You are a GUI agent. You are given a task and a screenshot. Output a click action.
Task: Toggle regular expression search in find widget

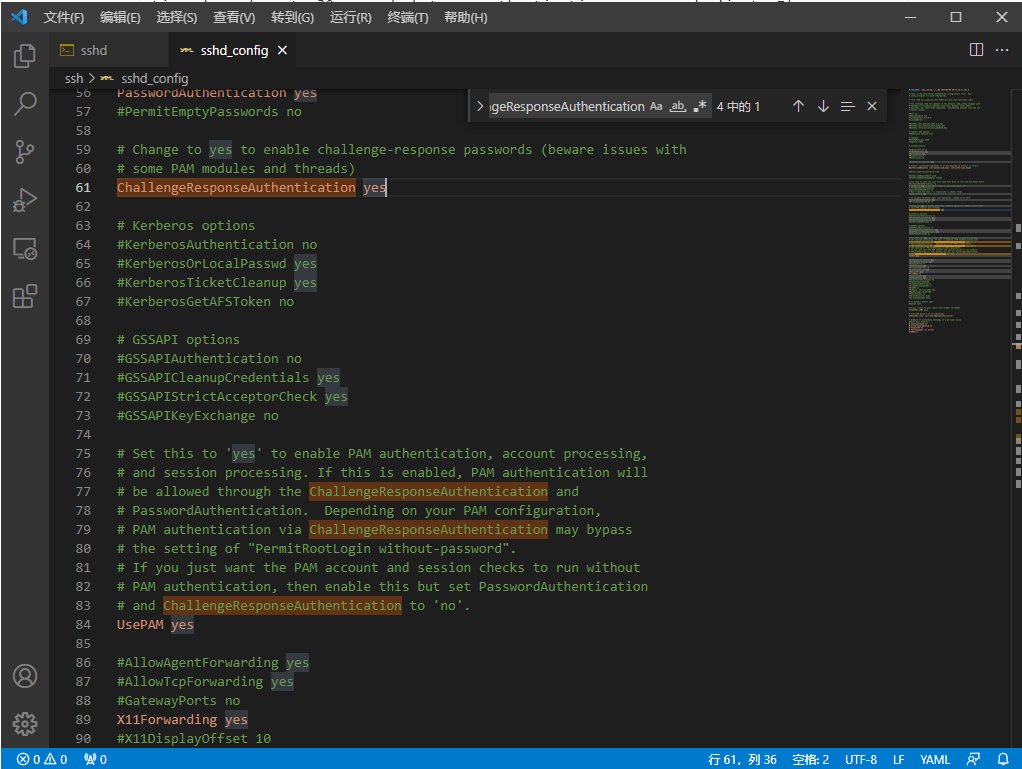(700, 106)
